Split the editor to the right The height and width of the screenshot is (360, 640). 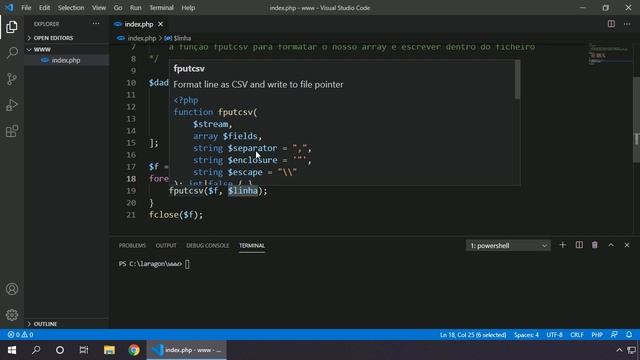pyautogui.click(x=611, y=24)
